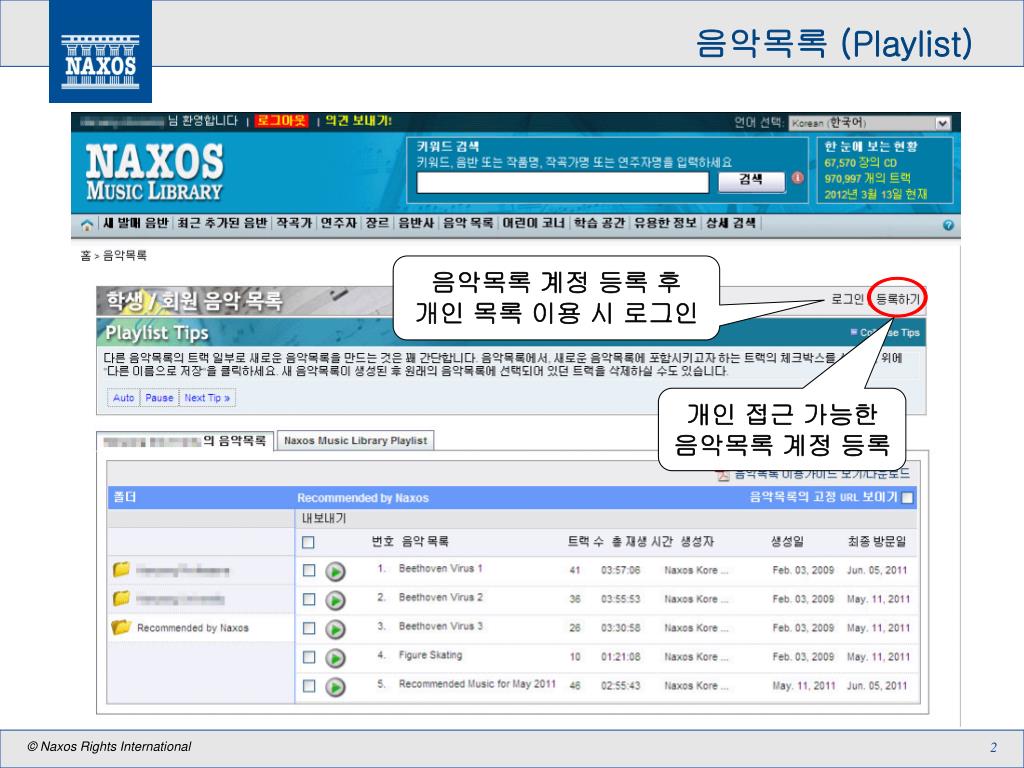
Task: Open the 연주자 menu
Action: 338,223
